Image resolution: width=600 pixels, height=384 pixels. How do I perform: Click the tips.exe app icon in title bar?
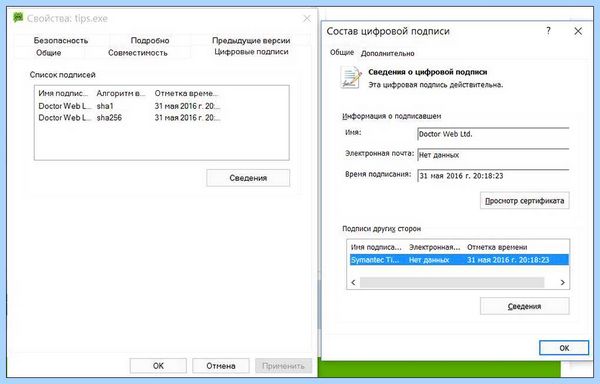[x=18, y=18]
